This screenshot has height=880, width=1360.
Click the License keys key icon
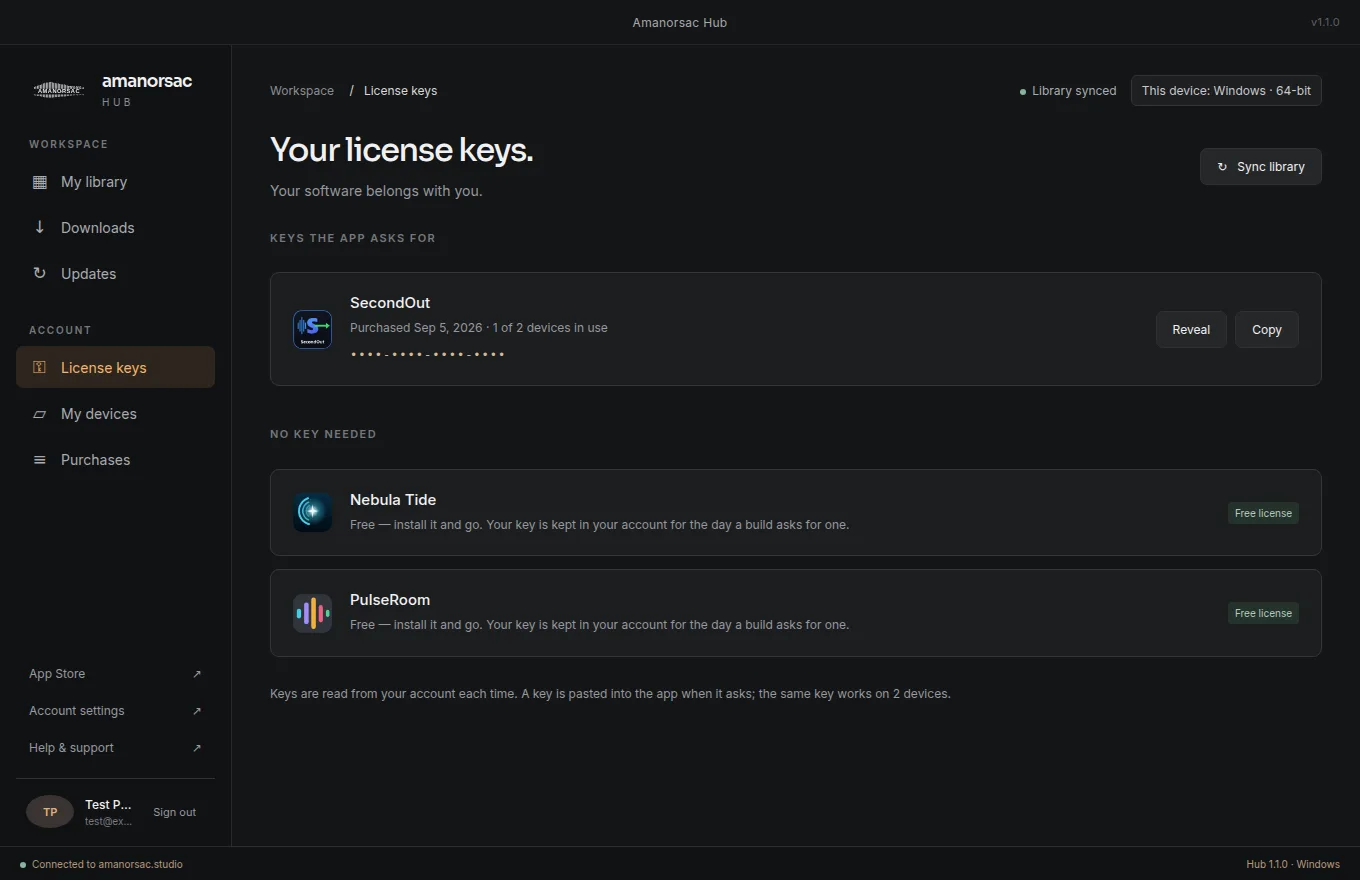coord(40,367)
